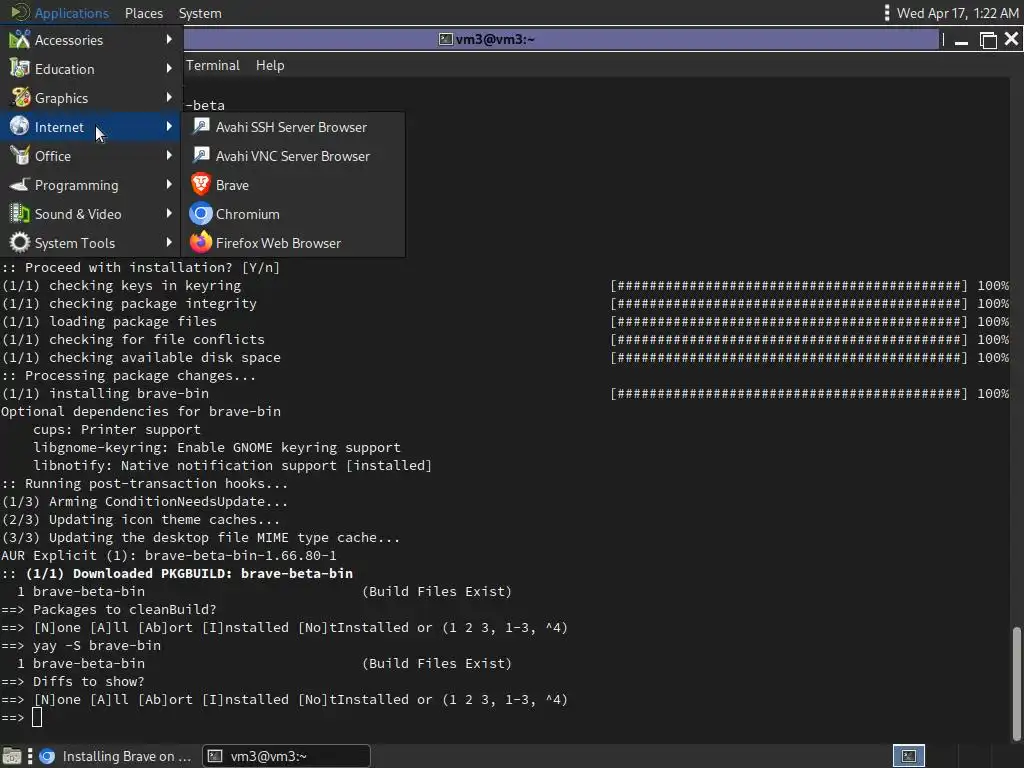Click the clock showing Wed Apr 17

[957, 13]
